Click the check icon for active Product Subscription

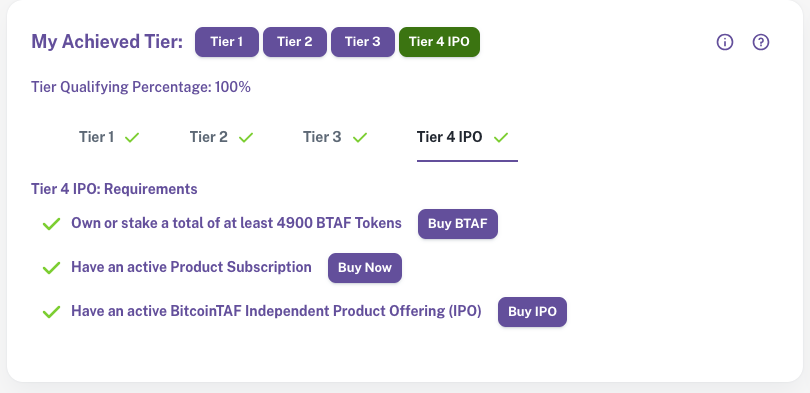click(51, 268)
